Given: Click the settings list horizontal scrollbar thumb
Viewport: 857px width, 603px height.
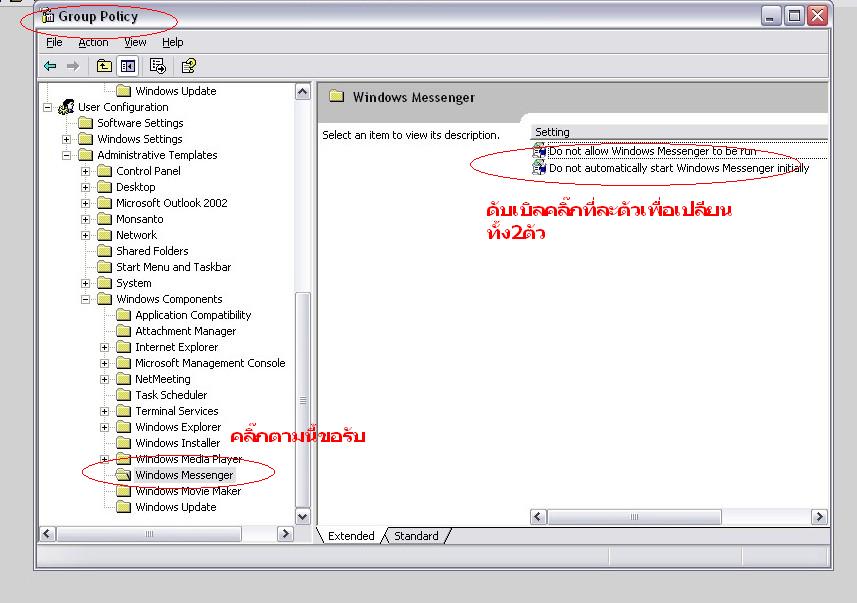Looking at the screenshot, I should click(635, 517).
